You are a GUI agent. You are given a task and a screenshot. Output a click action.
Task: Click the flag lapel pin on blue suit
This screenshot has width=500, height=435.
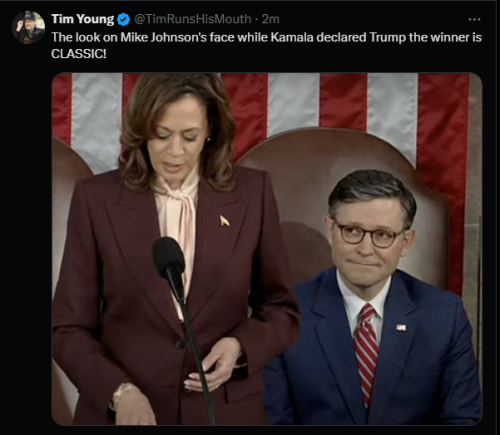[x=401, y=328]
